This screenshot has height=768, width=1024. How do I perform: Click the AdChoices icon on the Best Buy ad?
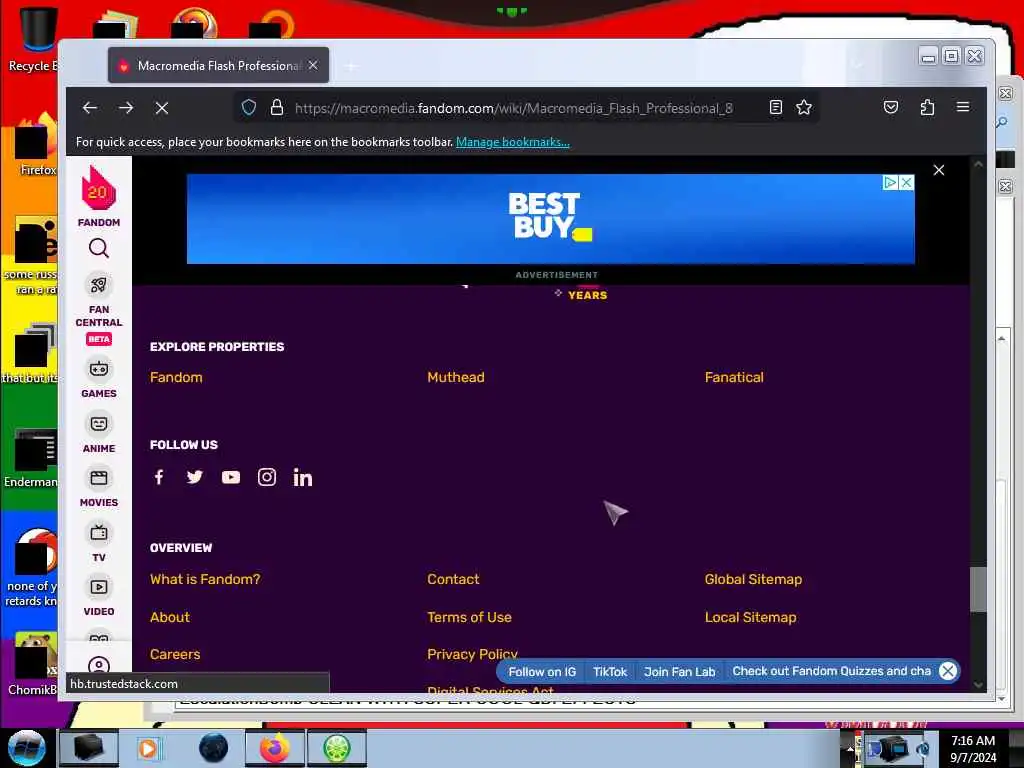point(890,182)
